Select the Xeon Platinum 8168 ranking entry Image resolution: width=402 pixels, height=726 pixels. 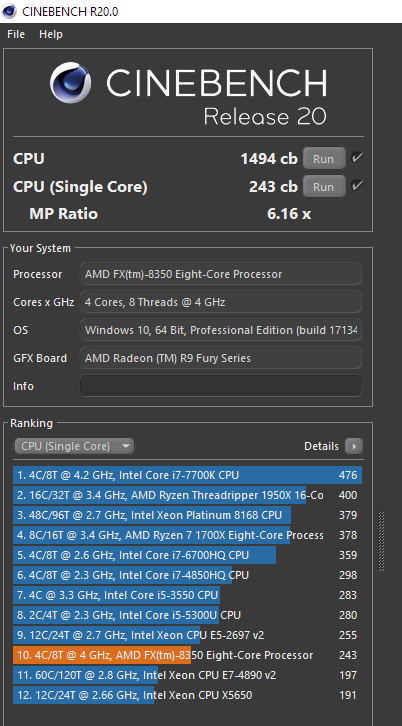click(x=188, y=515)
